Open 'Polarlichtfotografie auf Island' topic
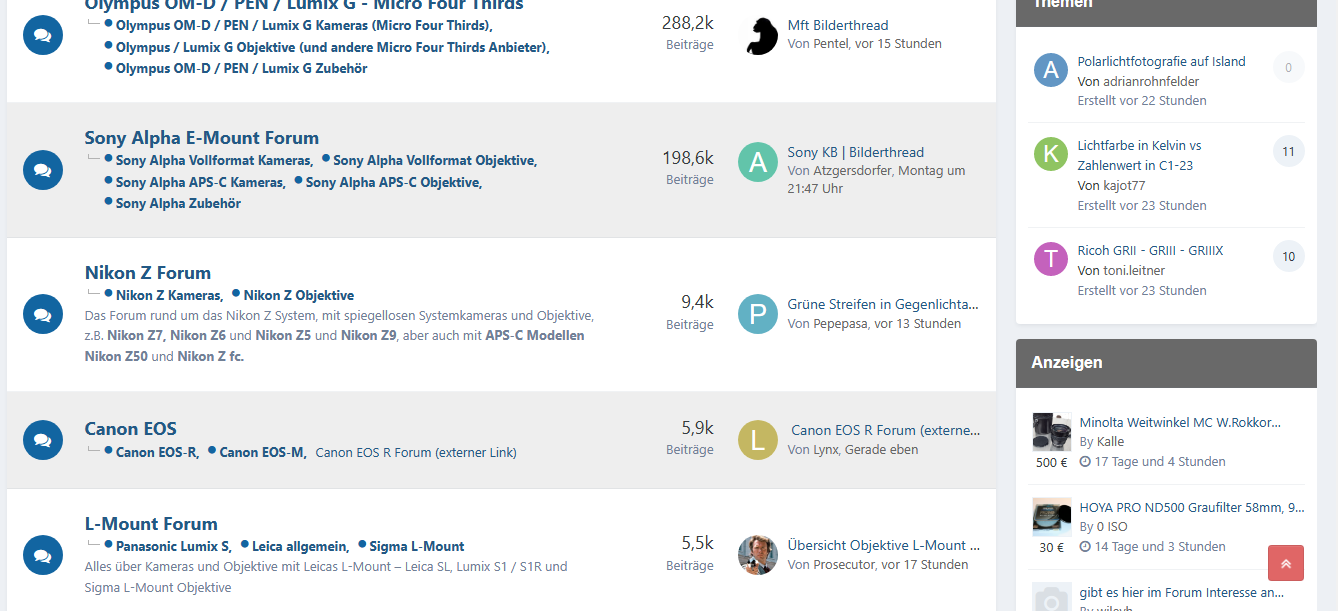The height and width of the screenshot is (611, 1338). (x=1161, y=61)
